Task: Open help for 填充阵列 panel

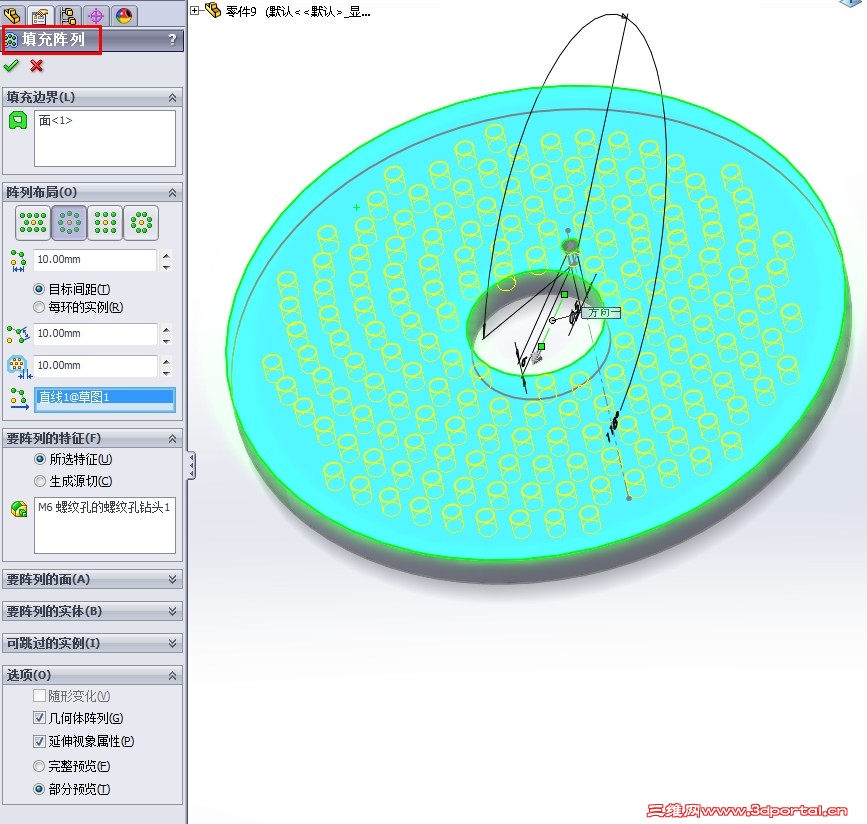Action: click(x=172, y=39)
